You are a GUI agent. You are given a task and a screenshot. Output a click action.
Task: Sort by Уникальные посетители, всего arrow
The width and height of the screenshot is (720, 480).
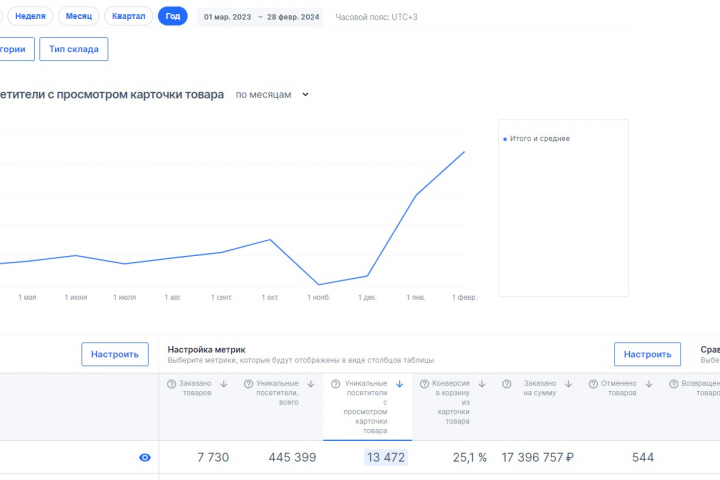311,384
